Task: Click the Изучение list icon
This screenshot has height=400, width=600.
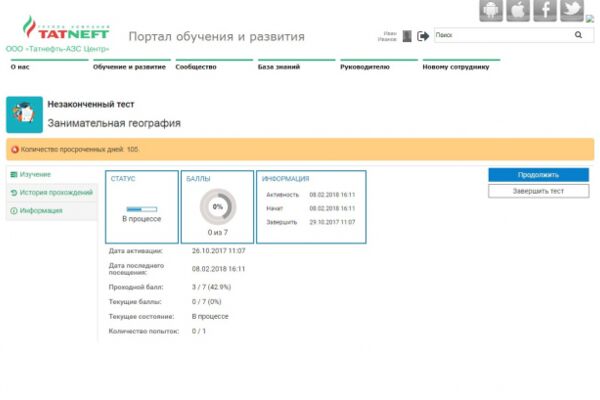Action: pyautogui.click(x=14, y=175)
